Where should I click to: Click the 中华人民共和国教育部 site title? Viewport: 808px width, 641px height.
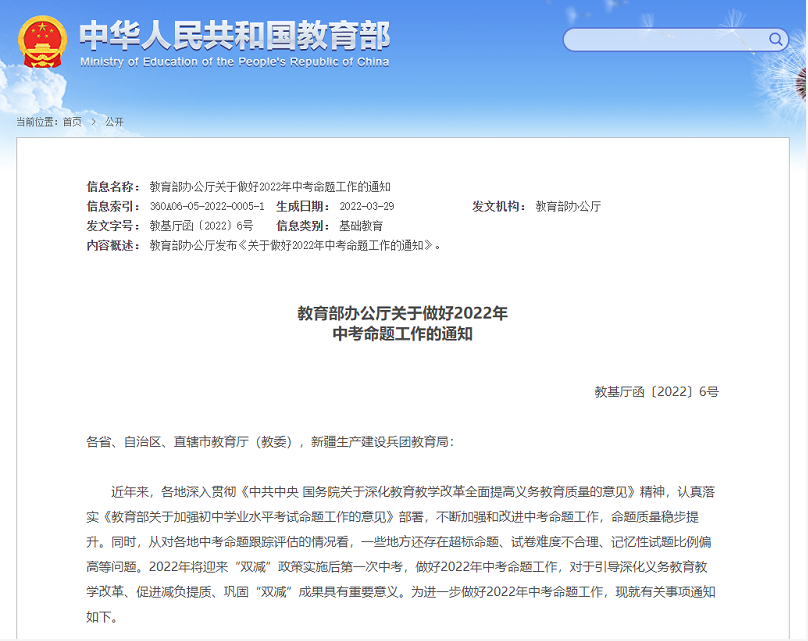click(234, 35)
